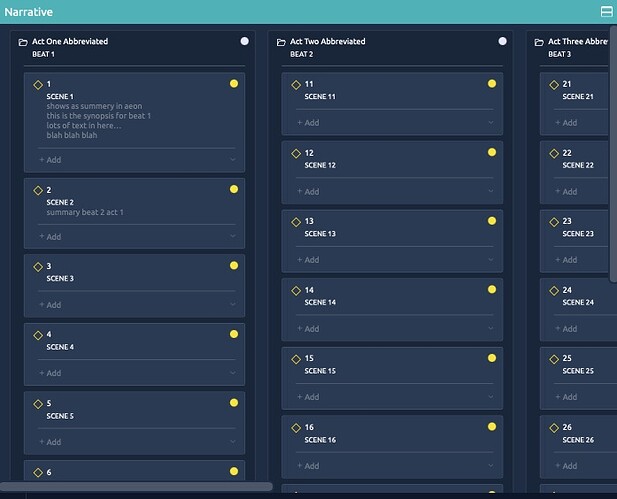Click Add in the Scene 15 card
The height and width of the screenshot is (499, 617).
pos(309,397)
